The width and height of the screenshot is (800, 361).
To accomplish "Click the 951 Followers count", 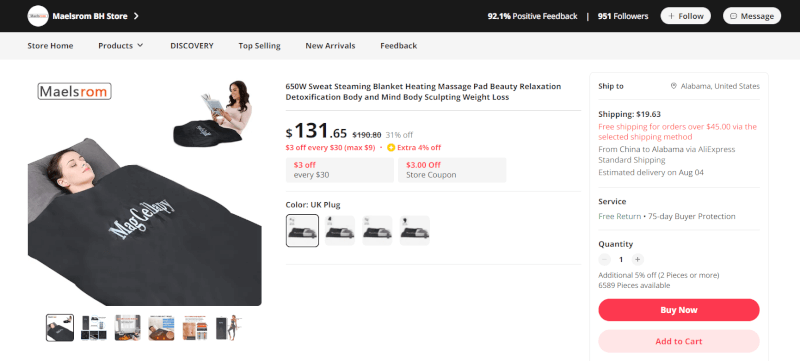I will point(623,16).
